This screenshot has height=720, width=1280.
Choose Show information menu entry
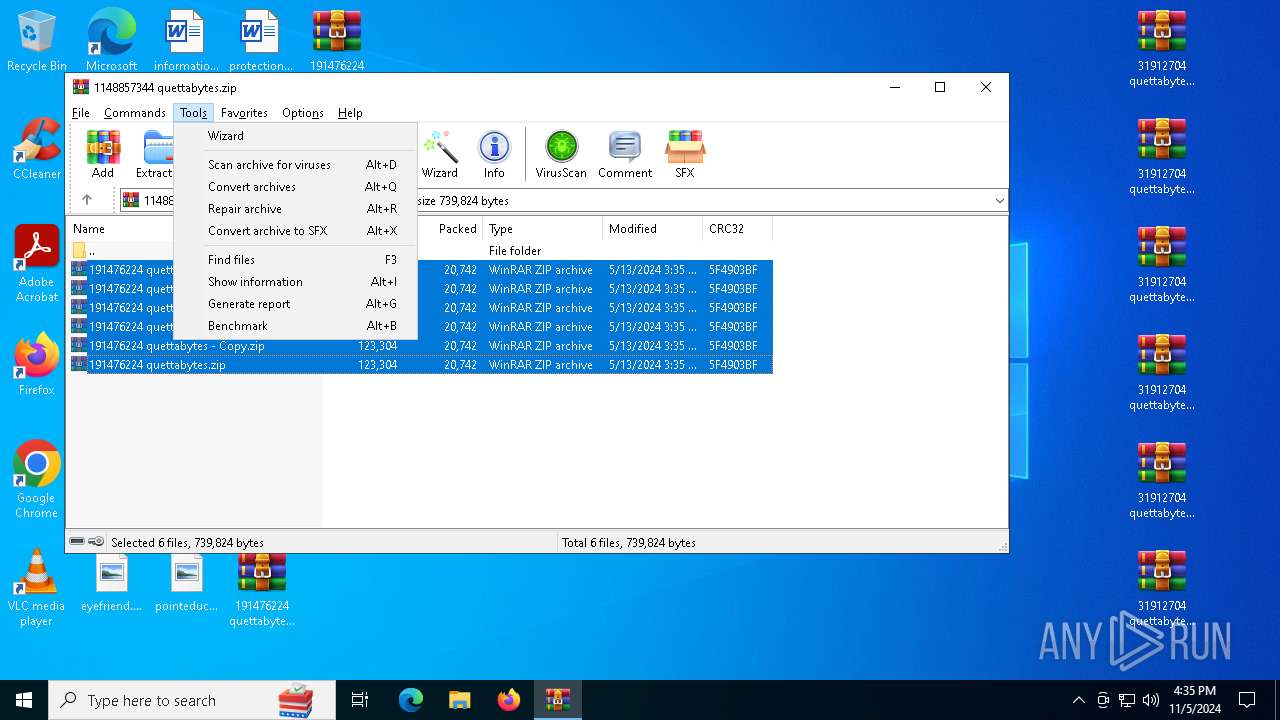coord(295,282)
